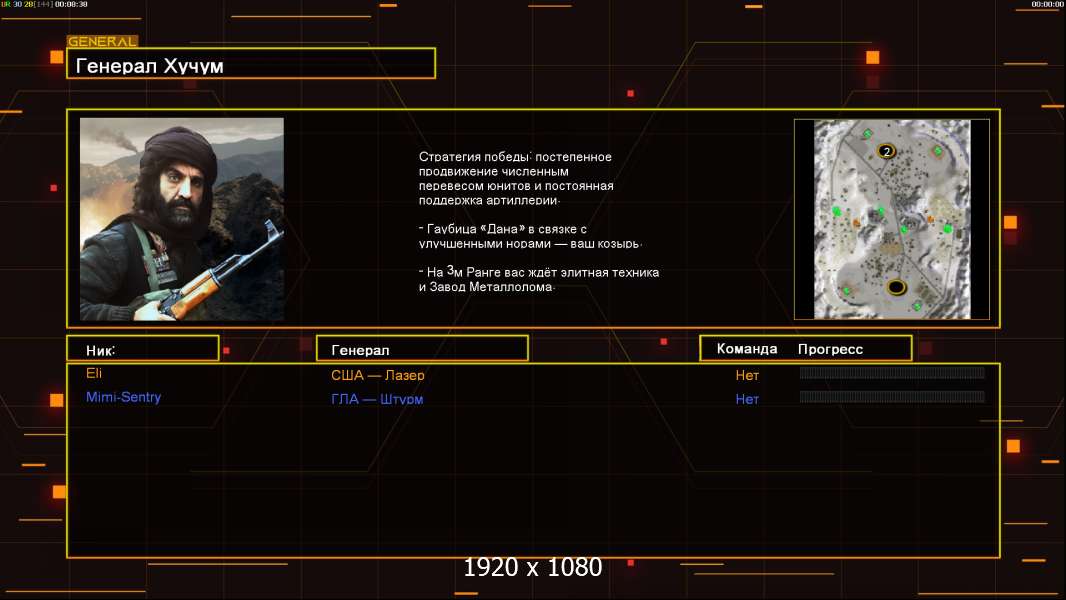
Task: Click Mimi-Sentry's loading progress bar
Action: (892, 396)
